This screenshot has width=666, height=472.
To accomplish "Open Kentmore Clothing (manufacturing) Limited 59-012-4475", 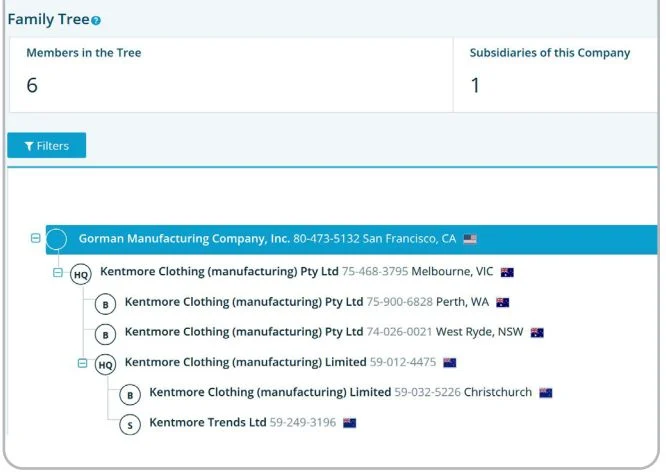I will tap(246, 362).
